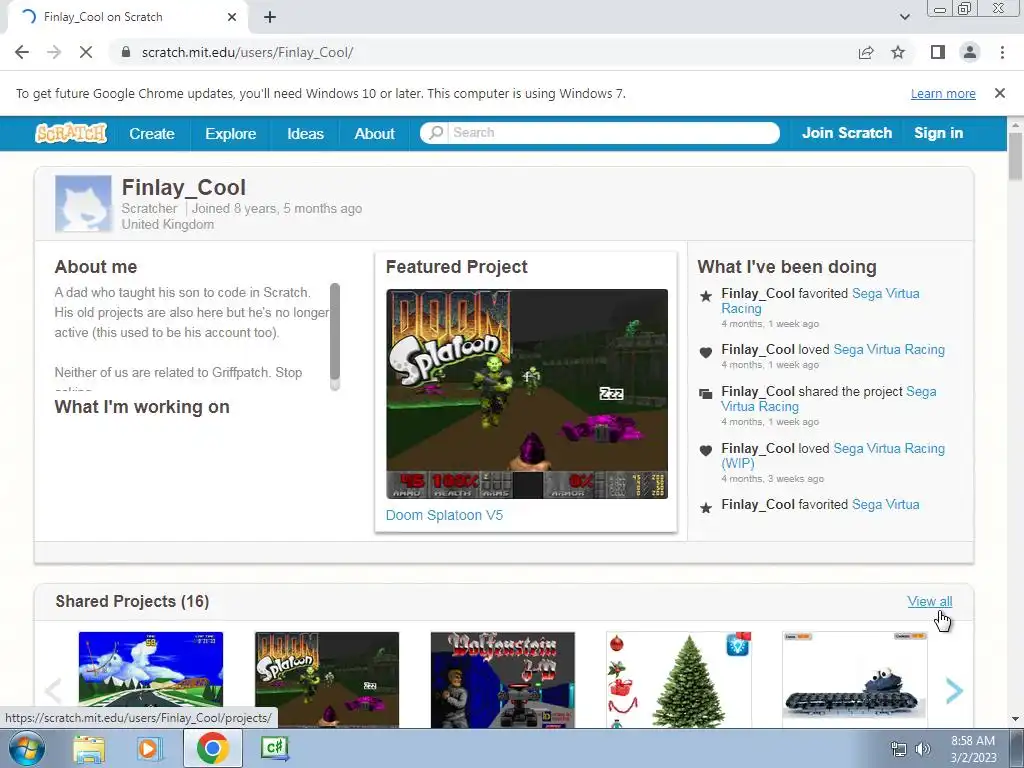Close the Finlay_Cool on Scratch tab

(x=232, y=17)
